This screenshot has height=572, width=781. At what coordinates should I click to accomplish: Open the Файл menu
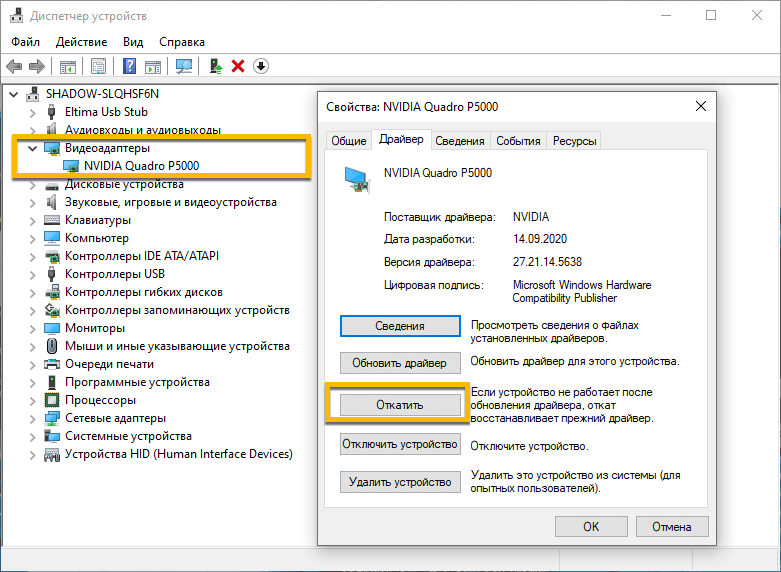click(25, 42)
